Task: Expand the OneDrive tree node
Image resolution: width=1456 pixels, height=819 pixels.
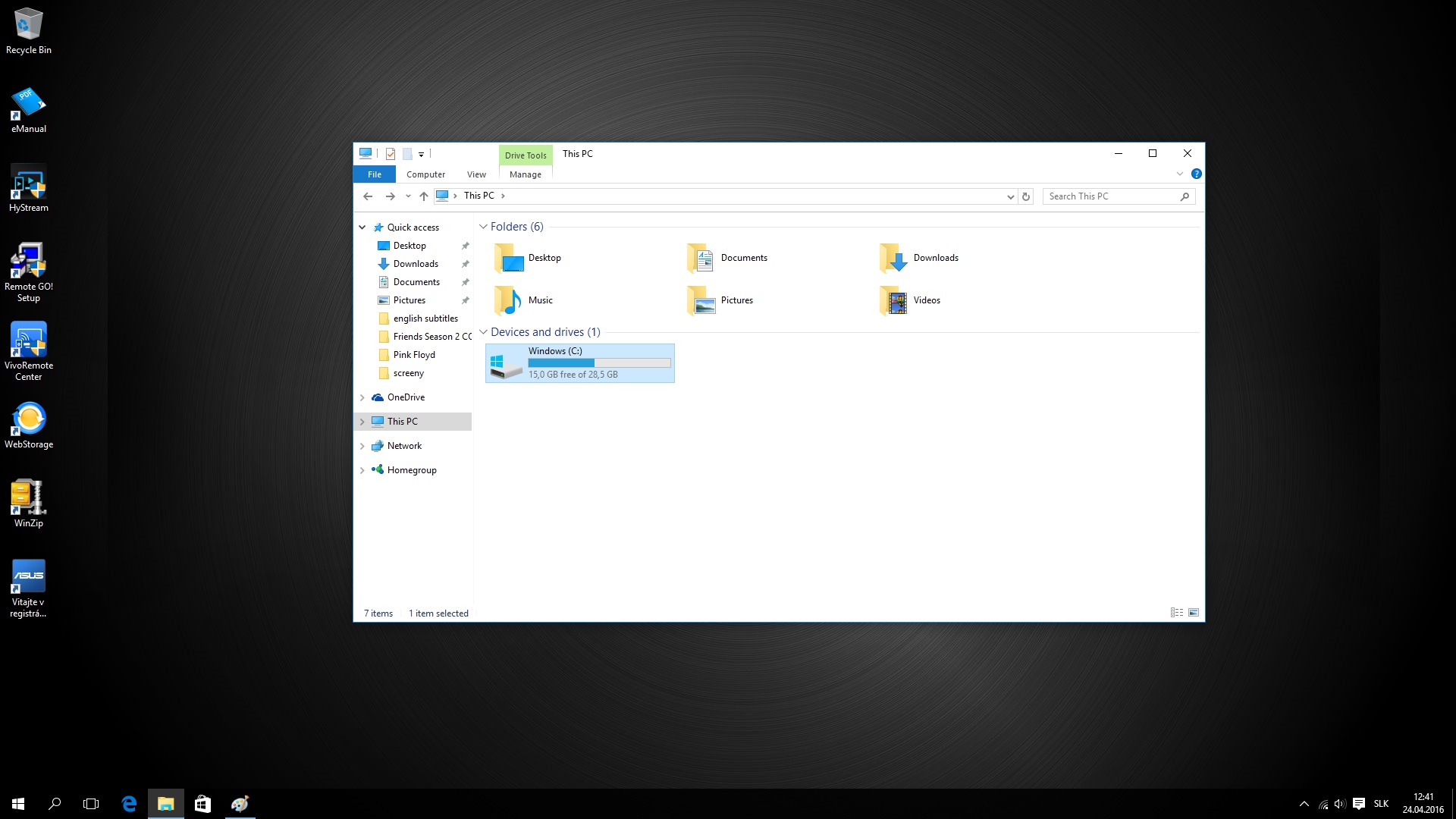Action: click(362, 397)
